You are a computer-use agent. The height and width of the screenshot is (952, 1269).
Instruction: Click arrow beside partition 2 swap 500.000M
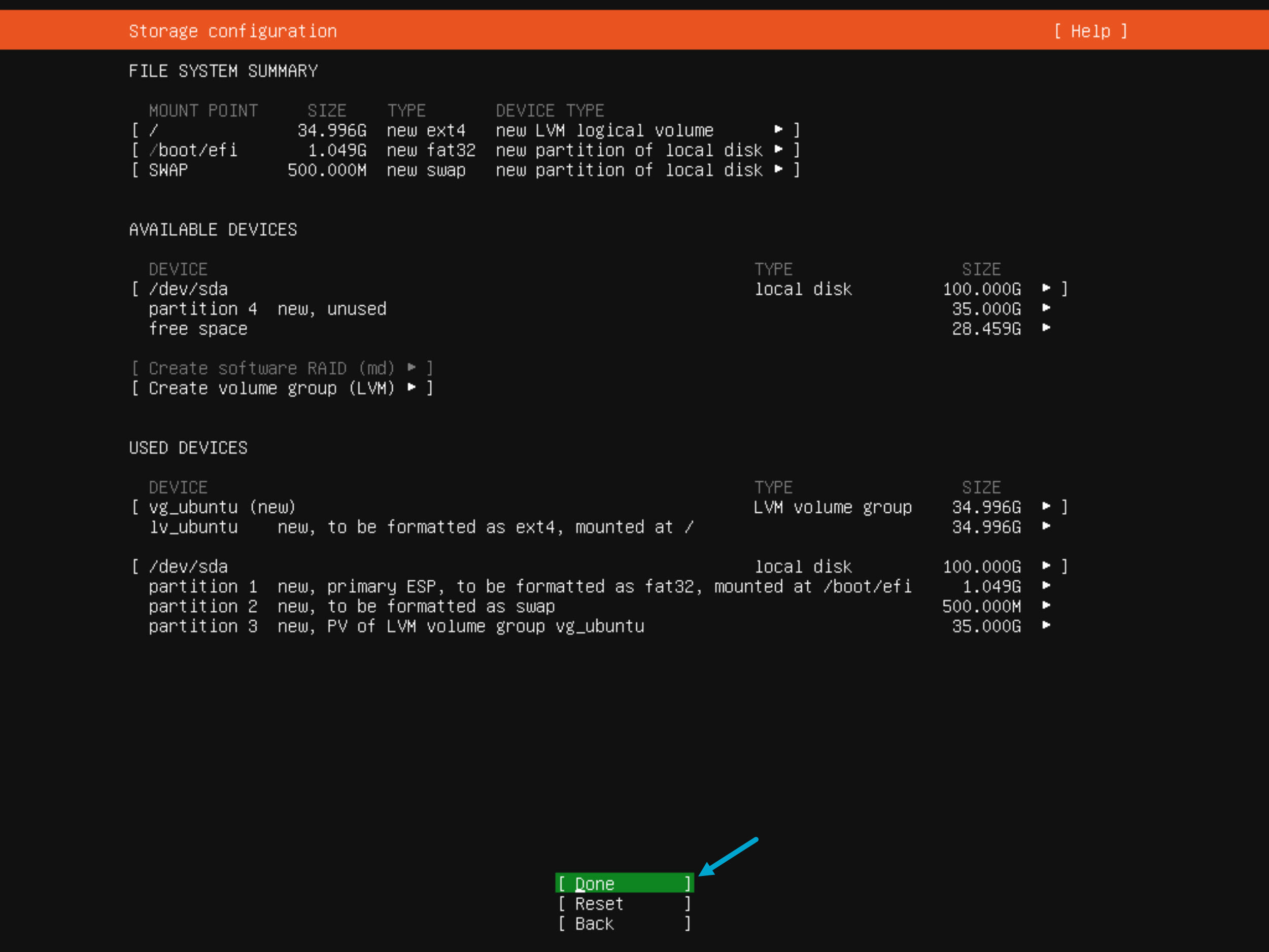pyautogui.click(x=1046, y=606)
